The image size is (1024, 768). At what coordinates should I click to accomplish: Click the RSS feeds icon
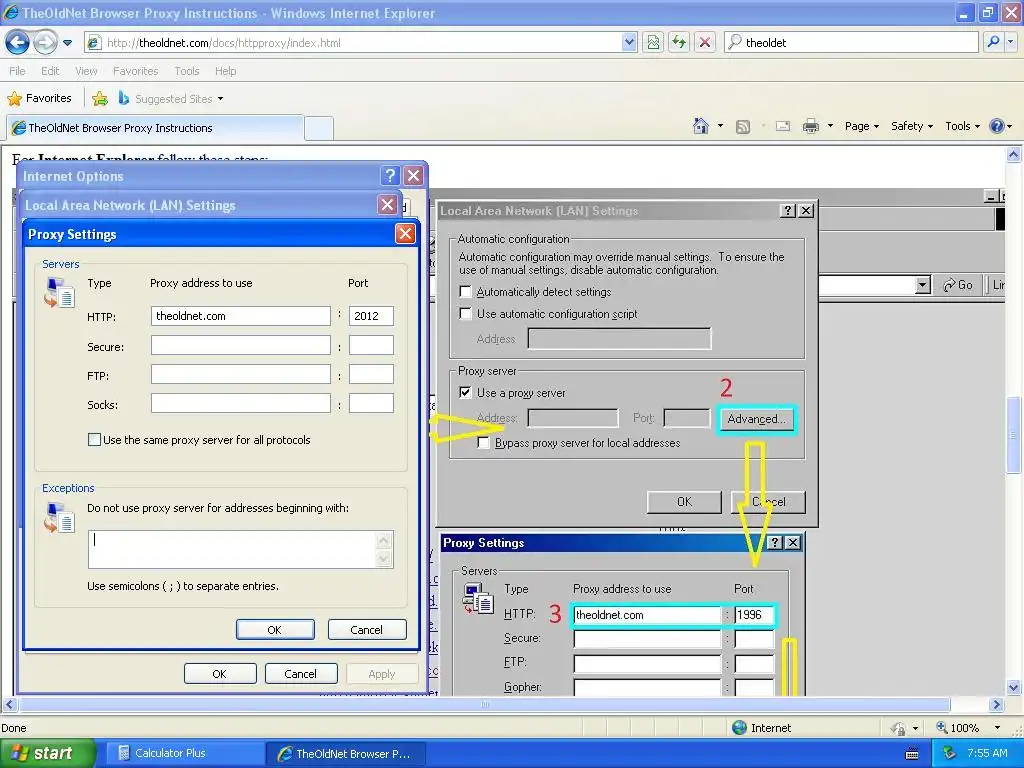point(743,127)
